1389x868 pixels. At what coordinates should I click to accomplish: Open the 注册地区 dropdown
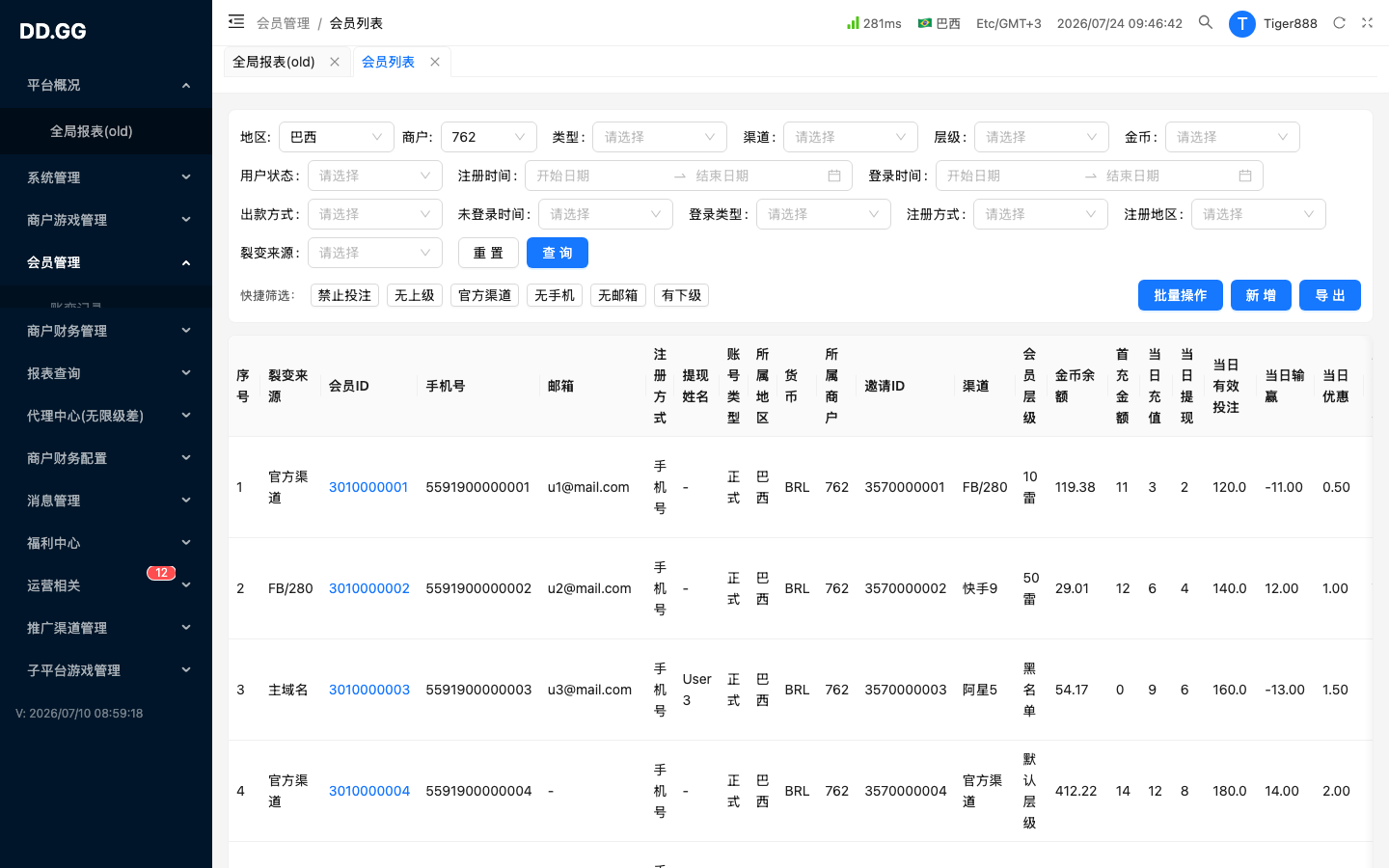(1259, 214)
